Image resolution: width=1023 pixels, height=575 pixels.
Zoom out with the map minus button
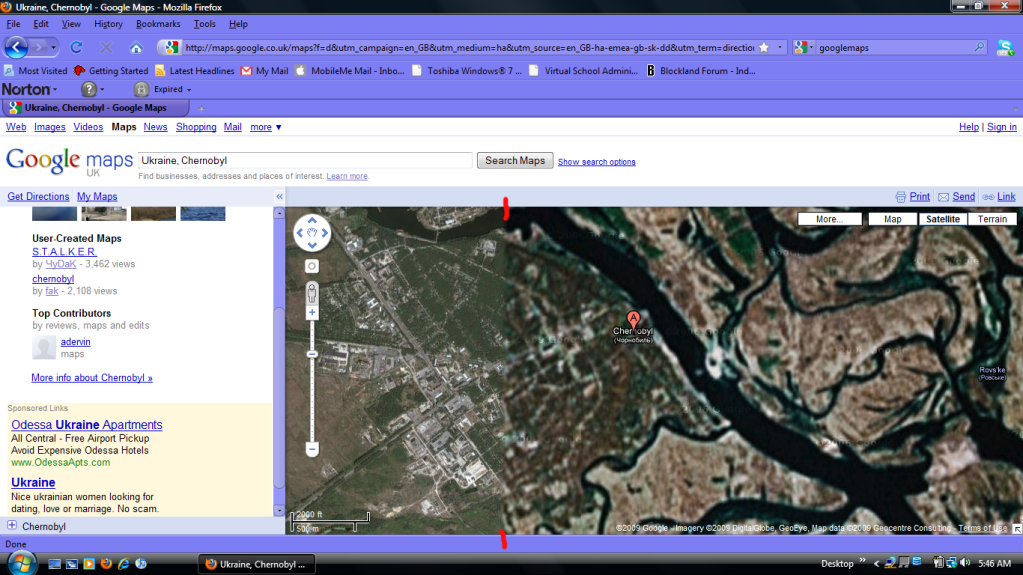pos(312,450)
